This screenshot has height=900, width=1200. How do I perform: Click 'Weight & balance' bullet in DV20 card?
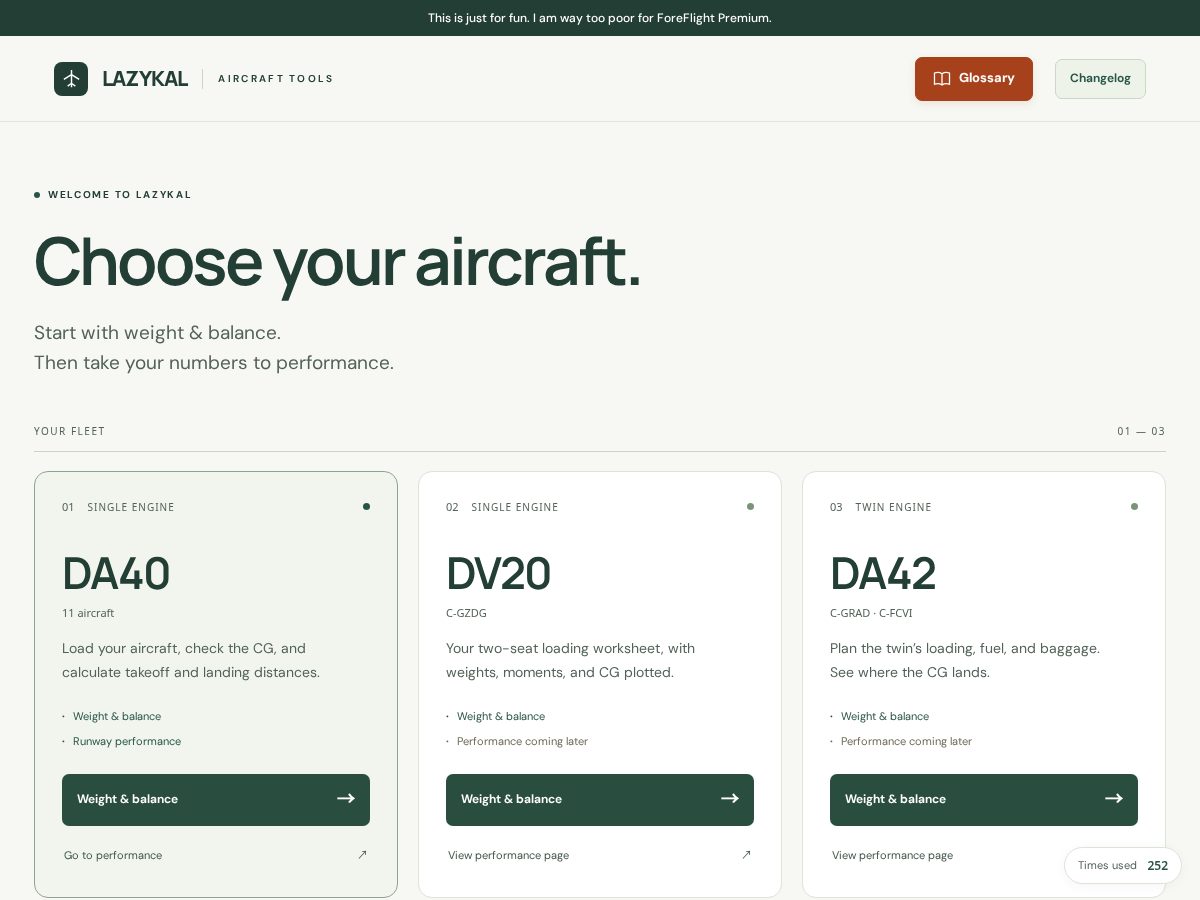pyautogui.click(x=501, y=717)
